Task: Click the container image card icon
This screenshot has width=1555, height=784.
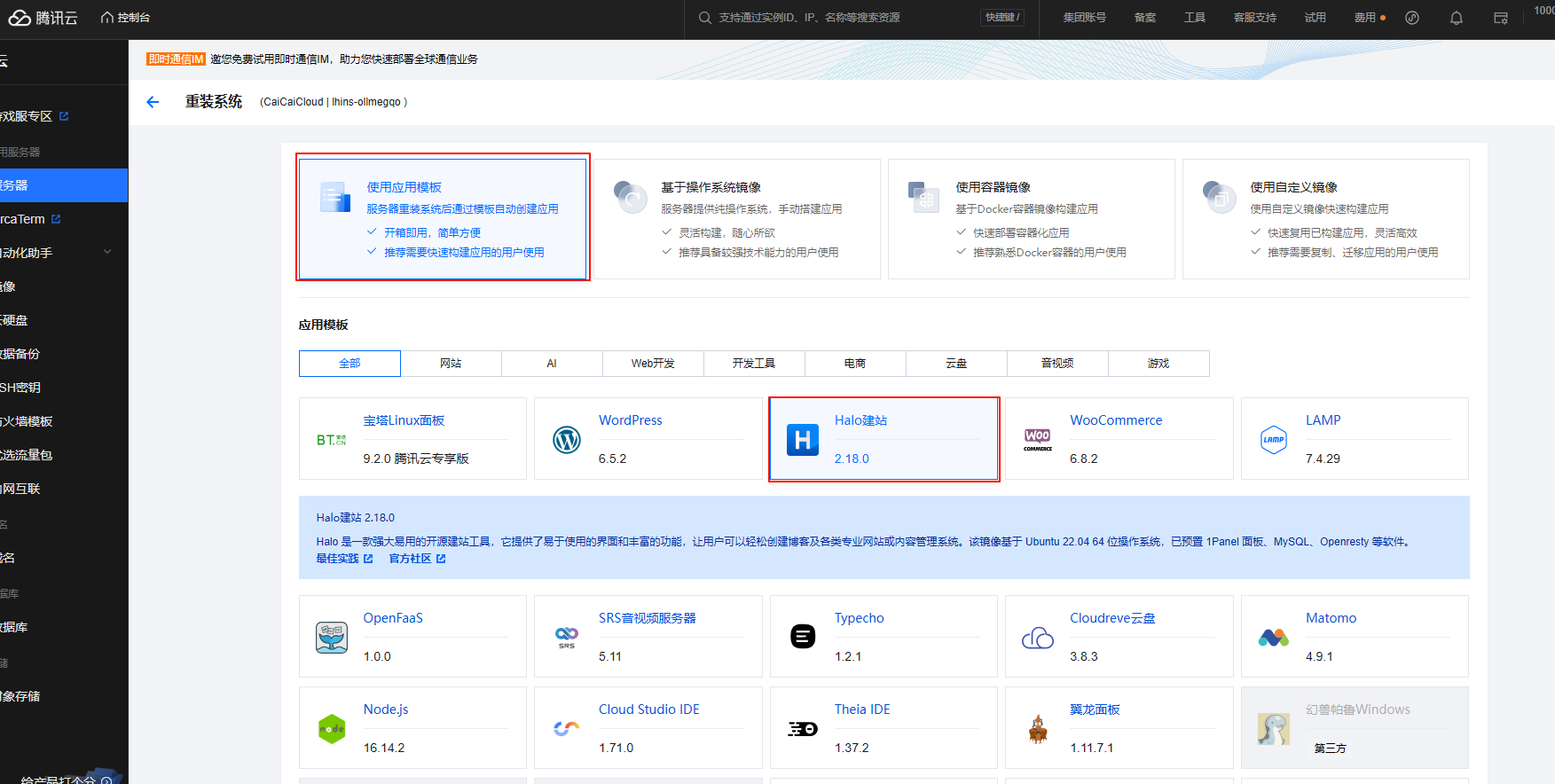Action: point(924,197)
